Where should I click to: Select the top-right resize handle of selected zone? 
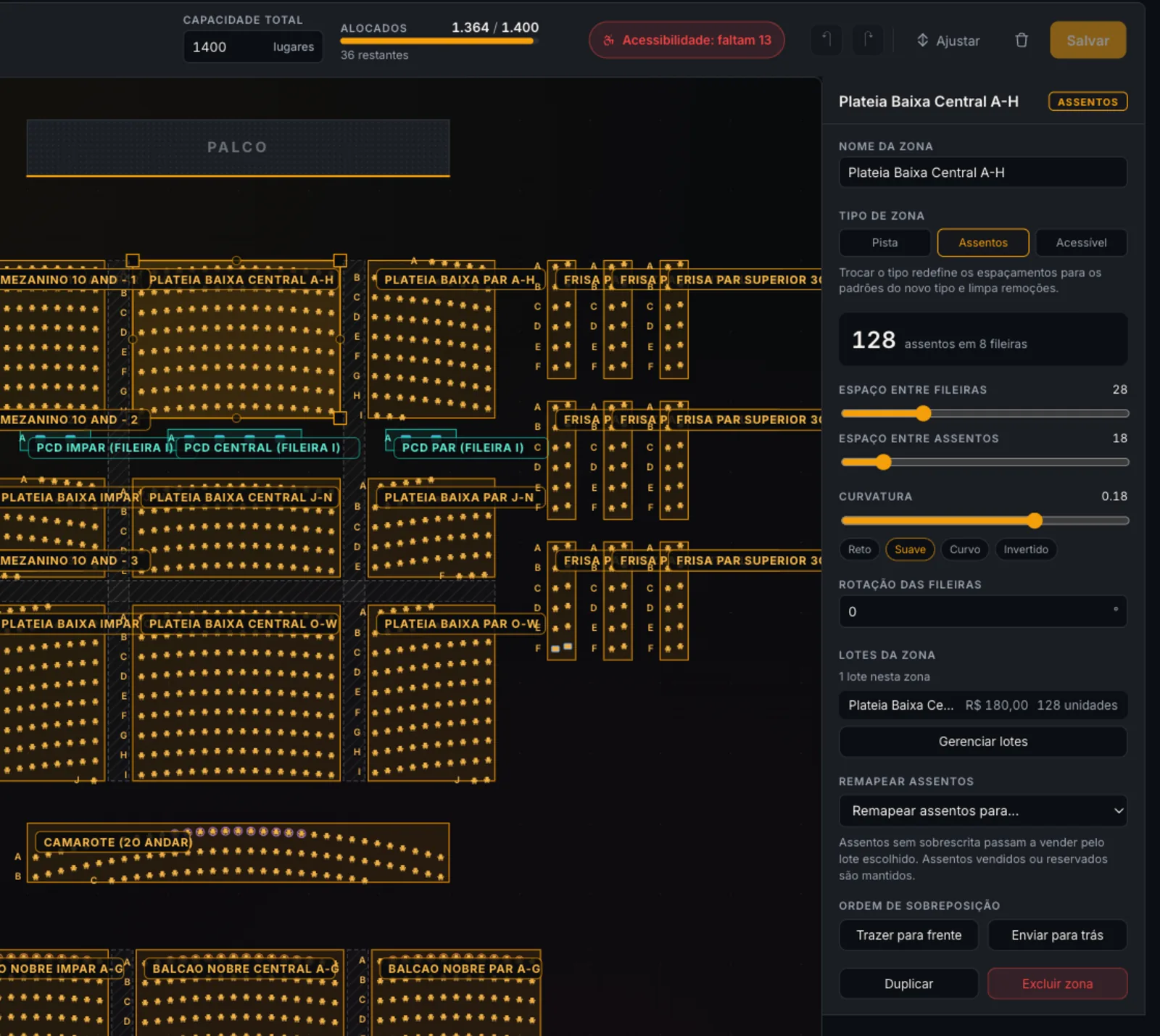(340, 260)
